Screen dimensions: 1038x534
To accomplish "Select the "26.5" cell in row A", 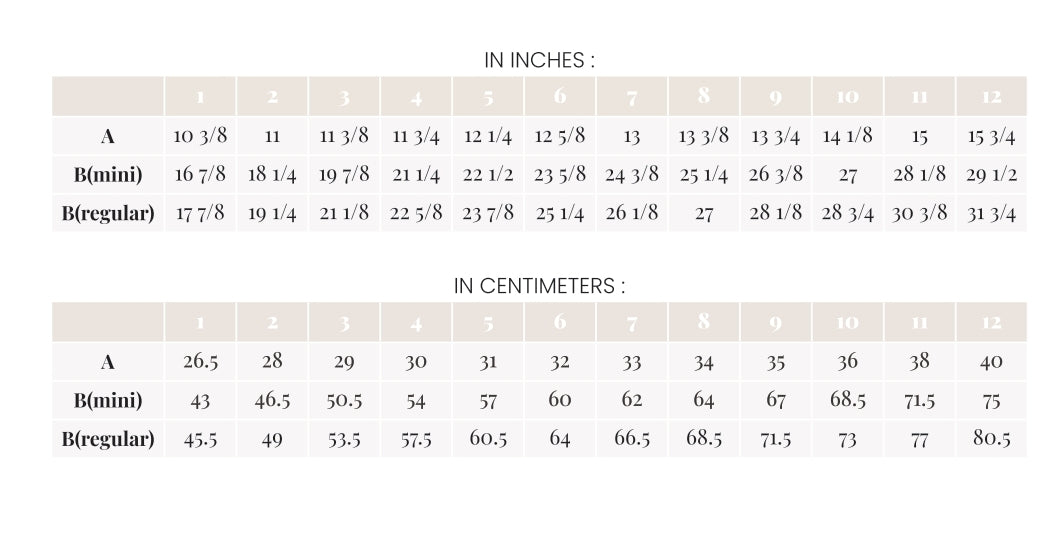I will click(x=201, y=362).
